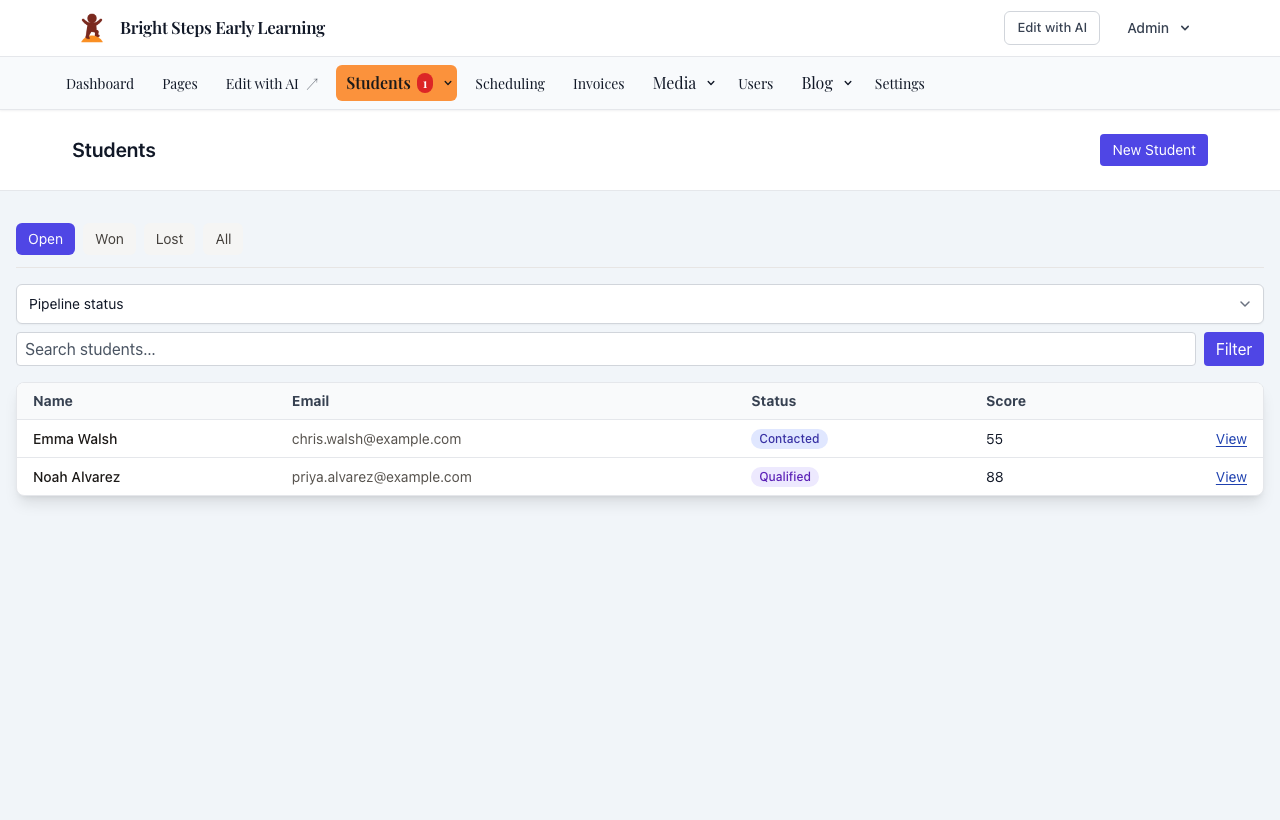The width and height of the screenshot is (1280, 820).
Task: Click the New Student button
Action: pos(1154,150)
